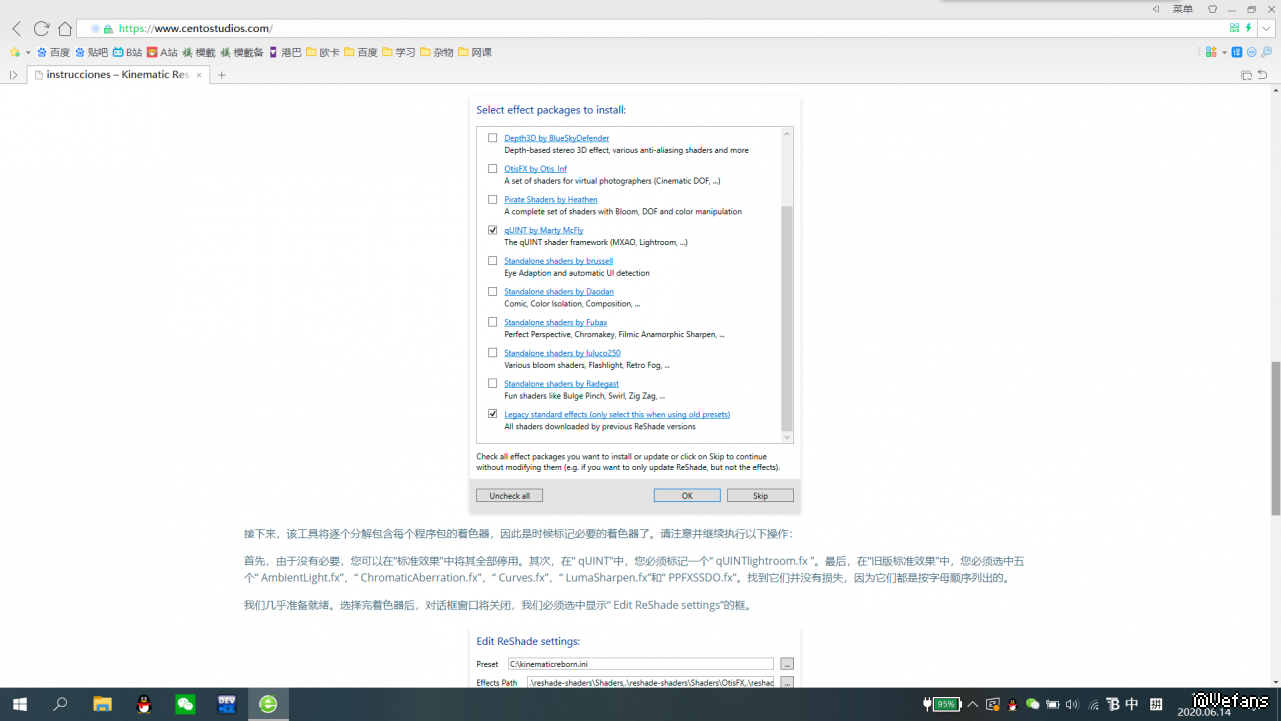Close the instrucciones tab

click(x=198, y=75)
